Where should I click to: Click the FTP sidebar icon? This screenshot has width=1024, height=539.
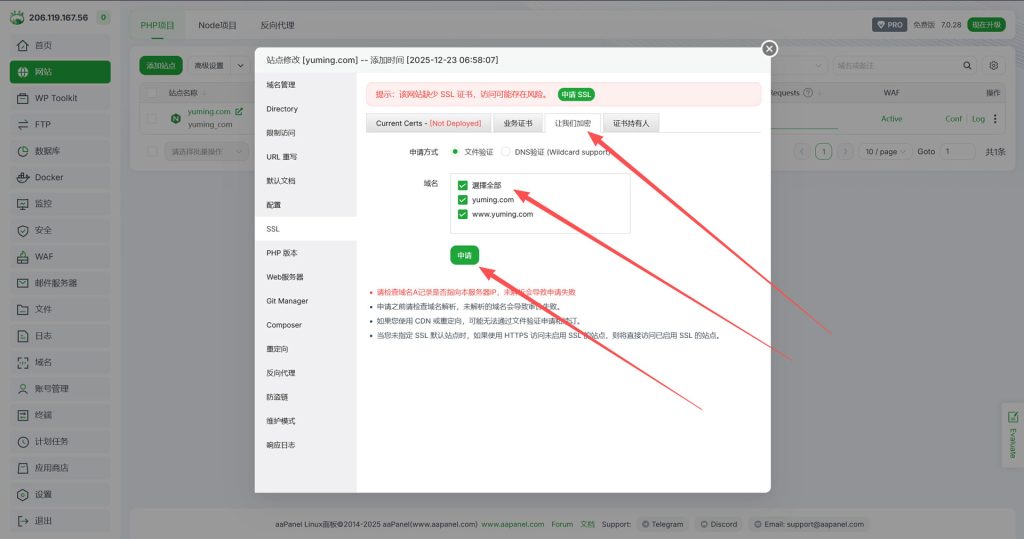(23, 125)
